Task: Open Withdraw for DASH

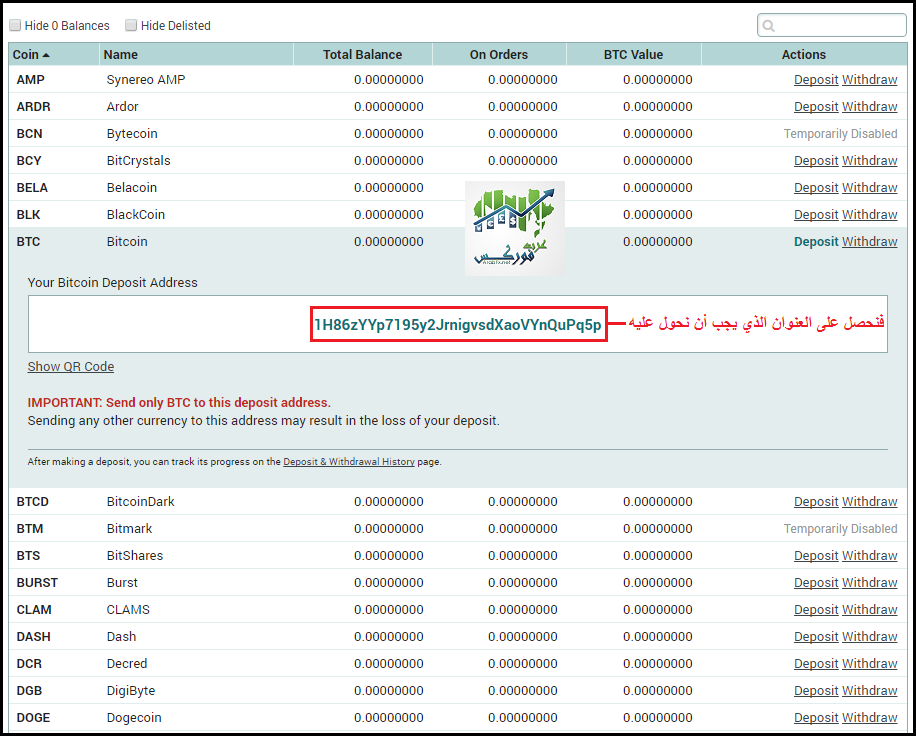Action: point(870,636)
